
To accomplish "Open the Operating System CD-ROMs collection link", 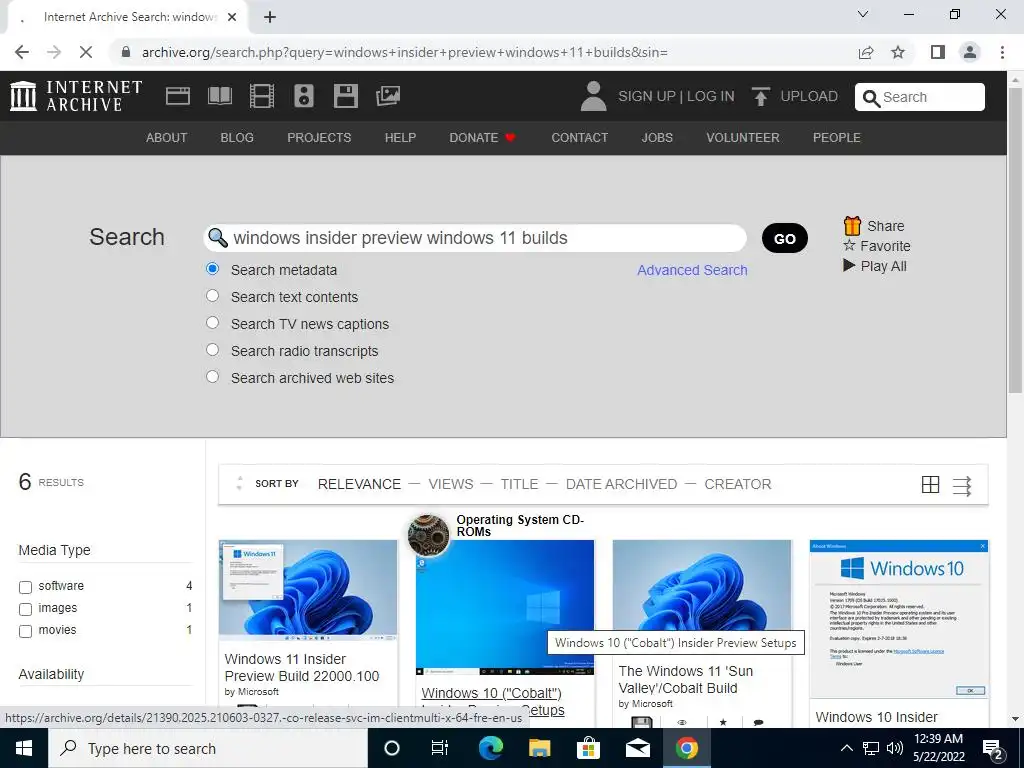I will (520, 526).
